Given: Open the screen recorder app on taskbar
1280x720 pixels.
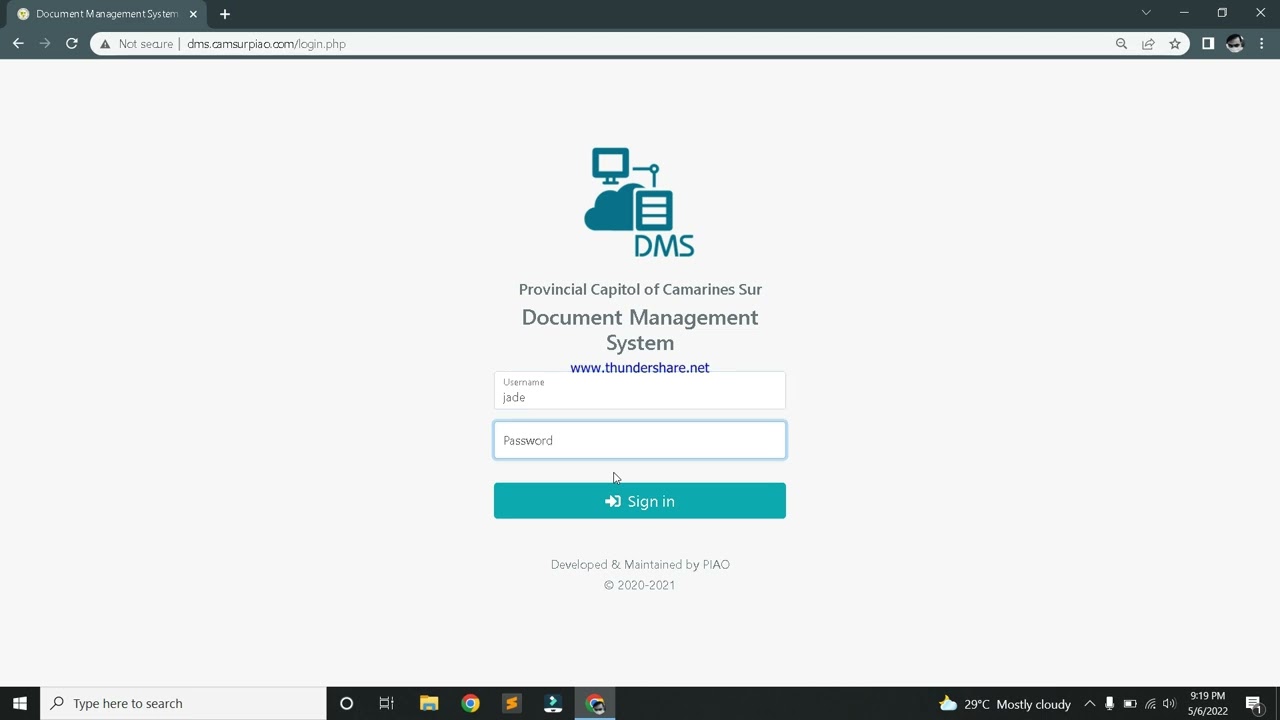Looking at the screenshot, I should (553, 704).
